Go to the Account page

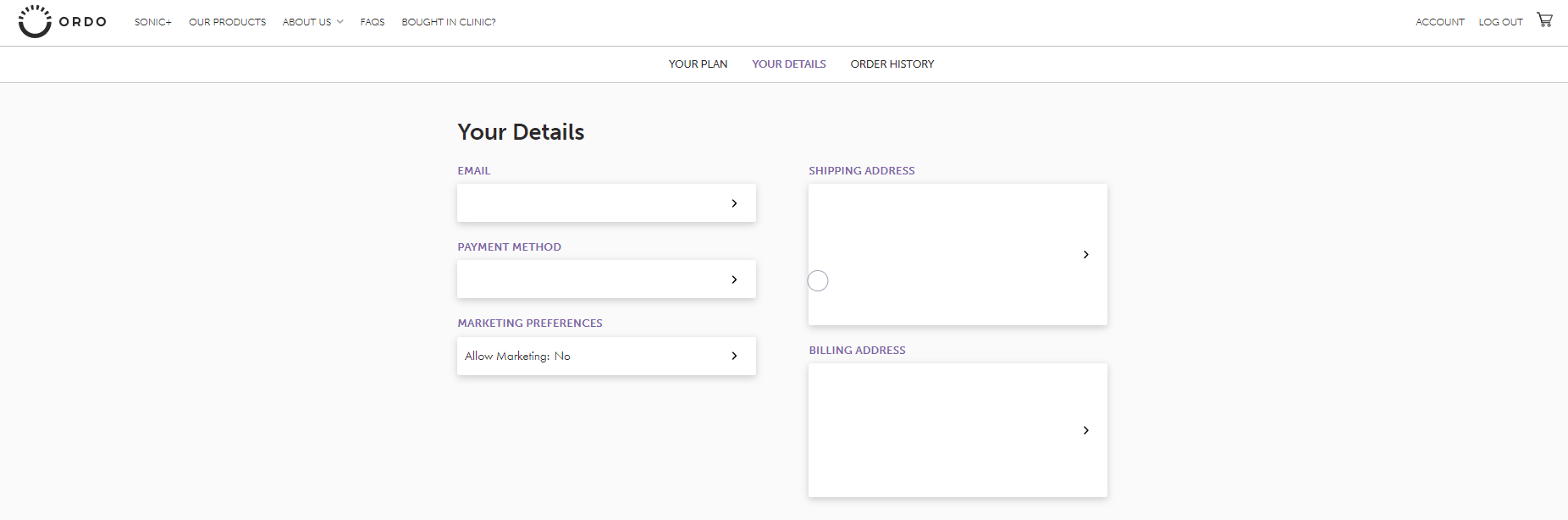[1440, 22]
